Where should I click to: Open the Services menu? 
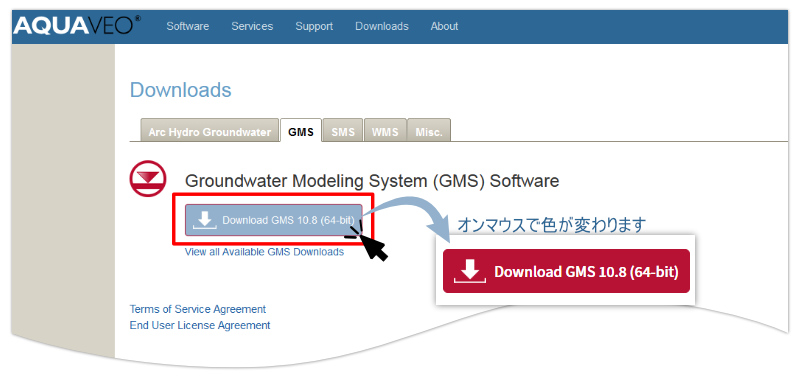pos(252,27)
